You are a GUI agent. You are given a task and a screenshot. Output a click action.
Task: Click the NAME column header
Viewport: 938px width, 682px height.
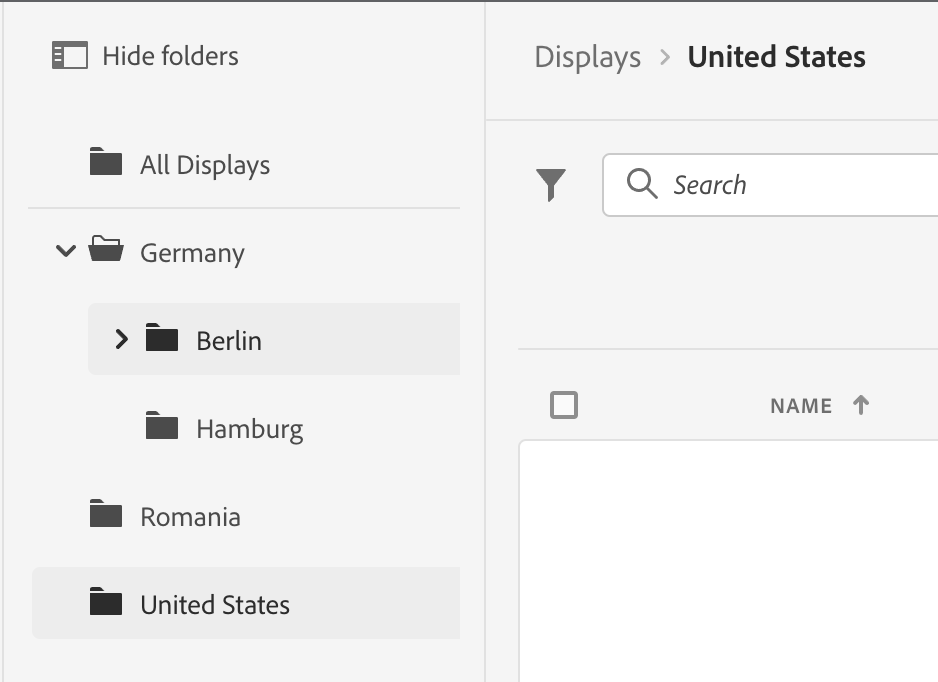pos(801,406)
